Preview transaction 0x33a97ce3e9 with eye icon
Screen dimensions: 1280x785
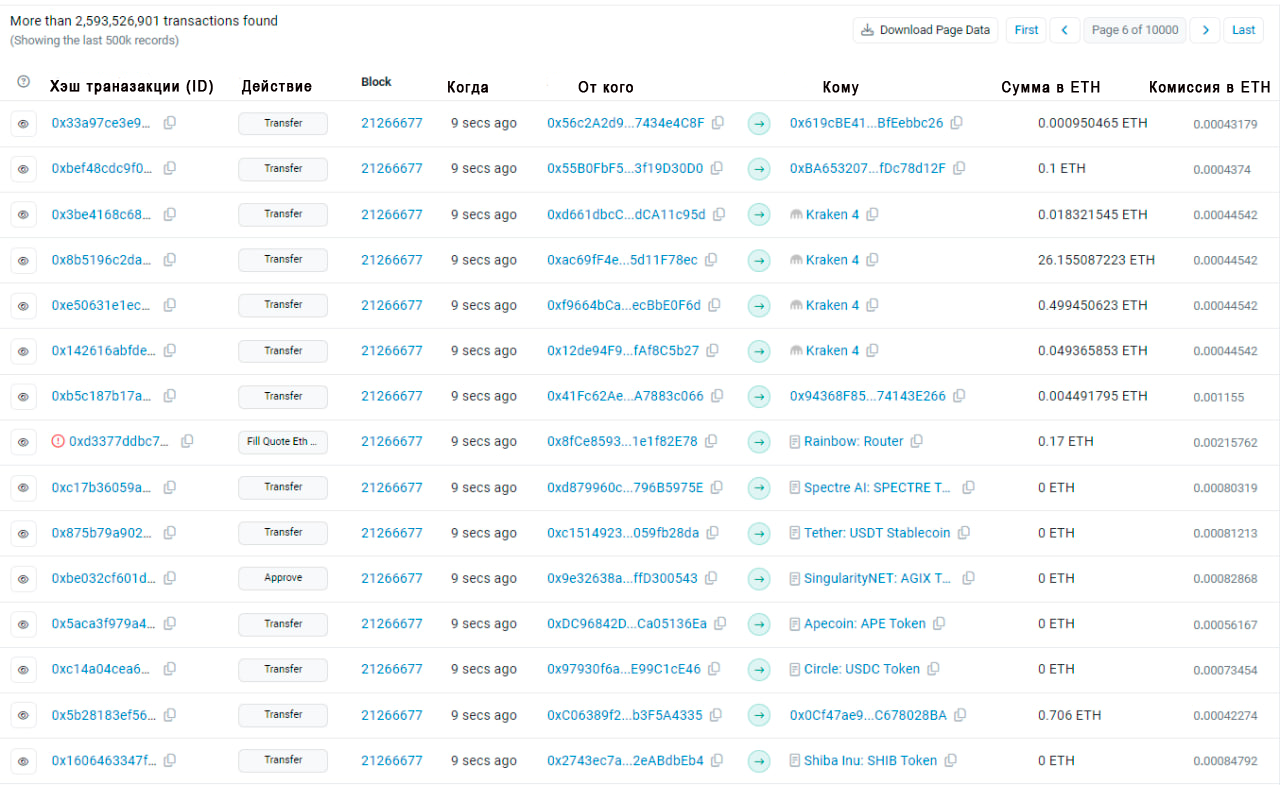coord(24,123)
